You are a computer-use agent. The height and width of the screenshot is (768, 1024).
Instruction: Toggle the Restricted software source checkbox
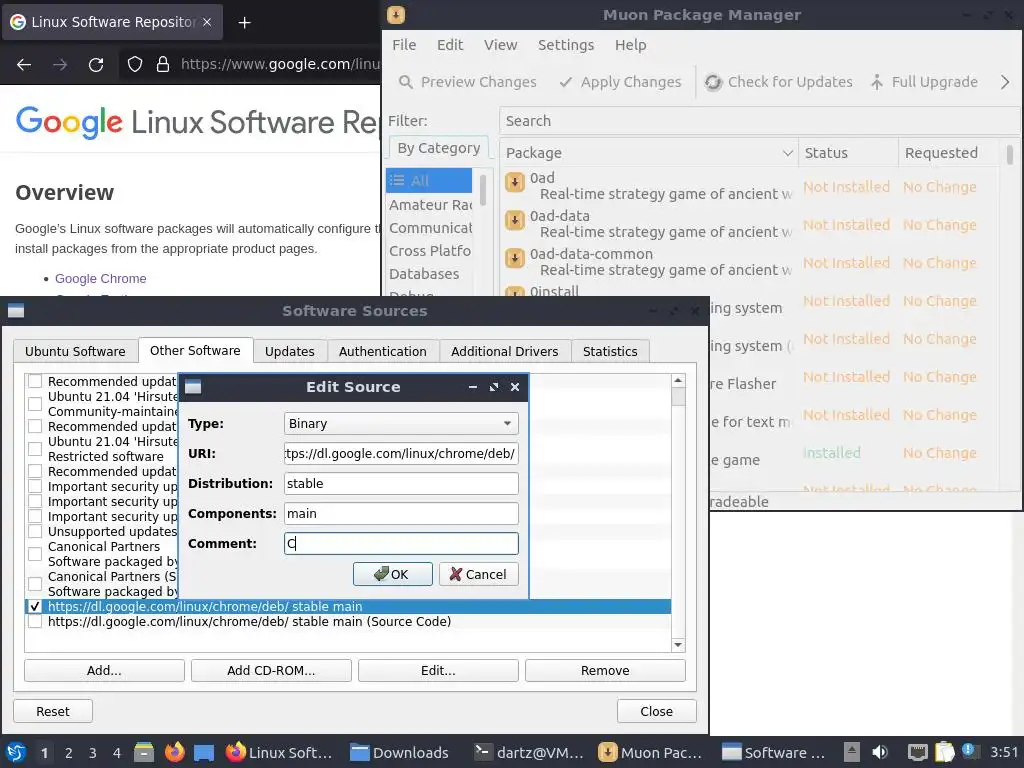(35, 449)
